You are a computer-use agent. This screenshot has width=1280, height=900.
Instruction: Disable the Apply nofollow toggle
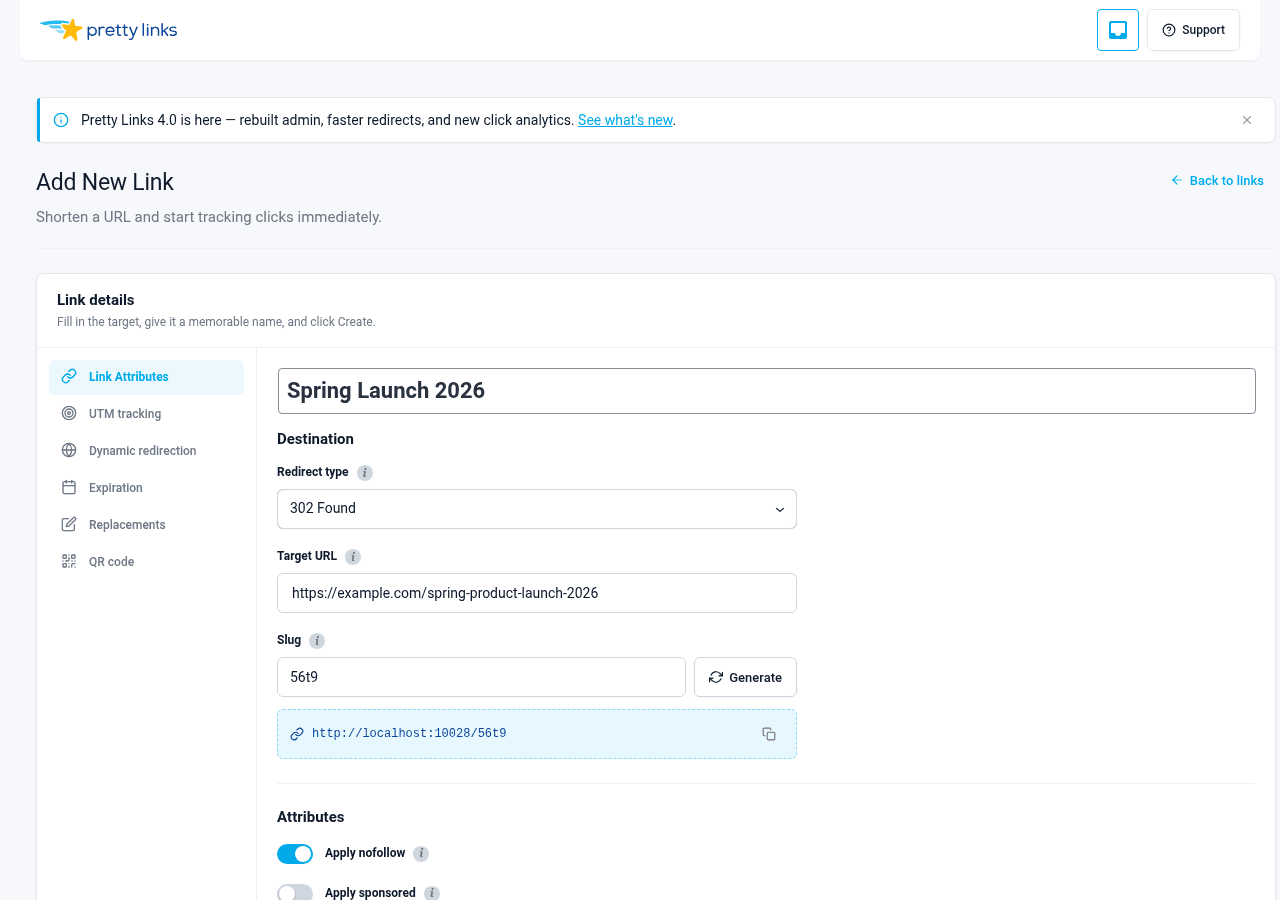click(295, 854)
